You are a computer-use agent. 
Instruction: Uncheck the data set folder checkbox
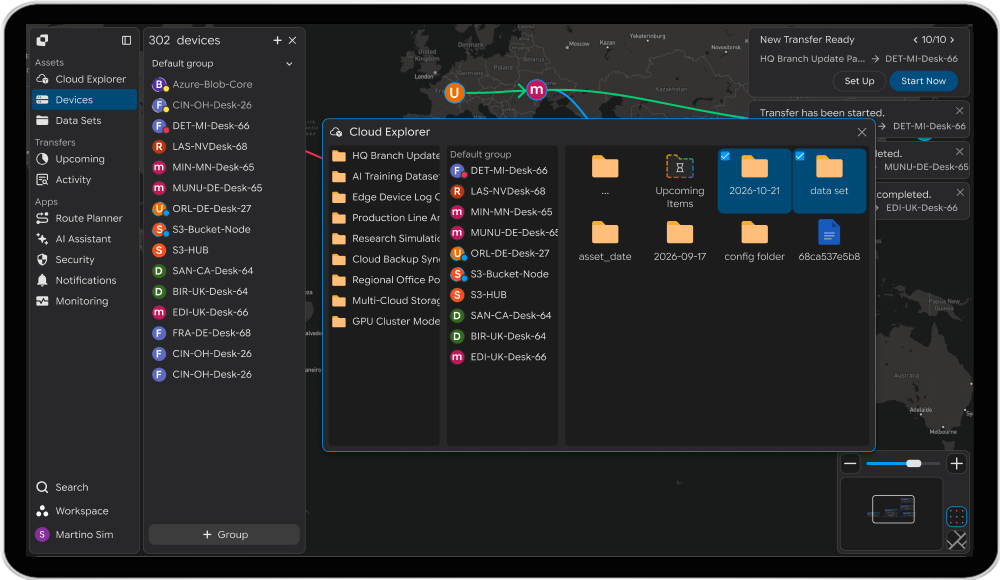[800, 156]
